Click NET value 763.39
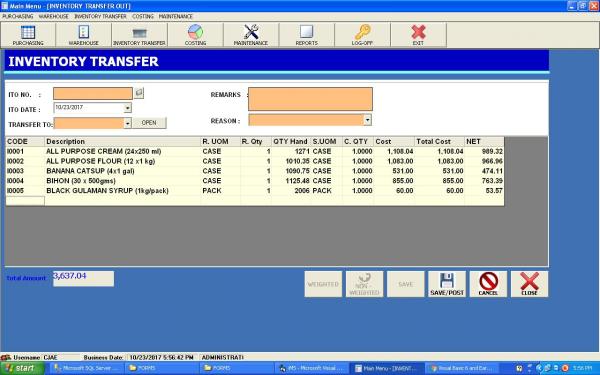 click(484, 181)
